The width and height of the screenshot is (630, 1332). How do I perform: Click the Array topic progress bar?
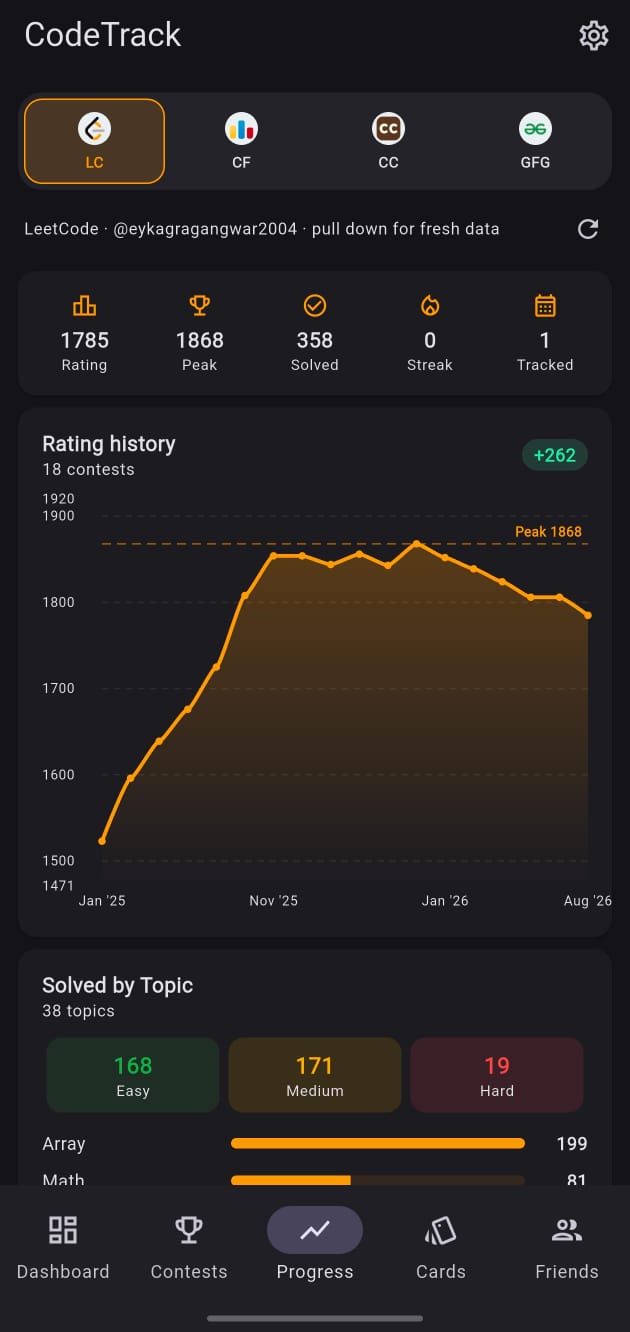[x=378, y=1144]
